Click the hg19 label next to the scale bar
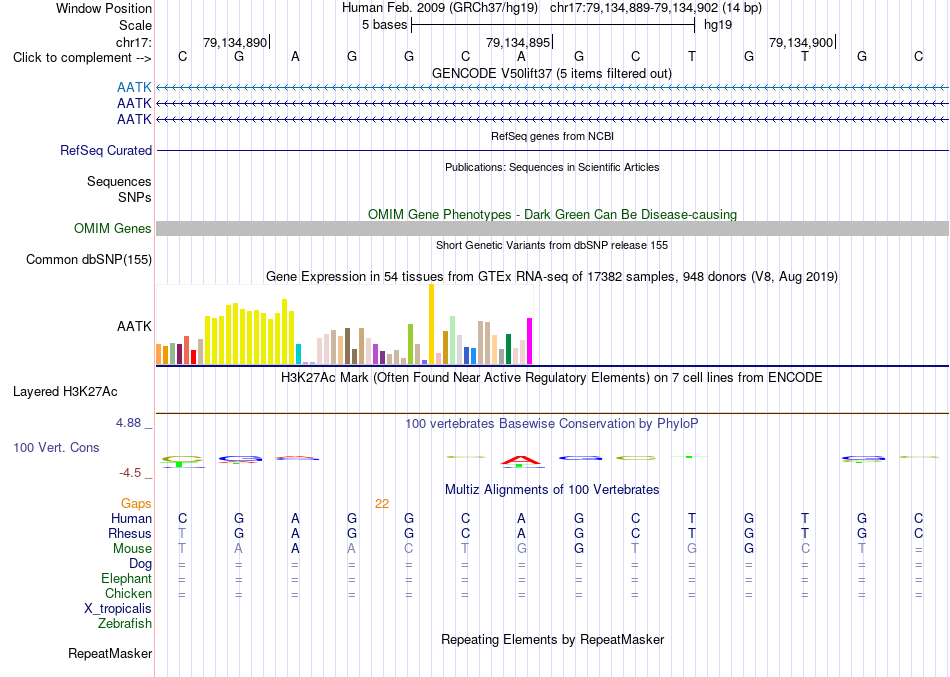The height and width of the screenshot is (677, 950). coord(718,25)
